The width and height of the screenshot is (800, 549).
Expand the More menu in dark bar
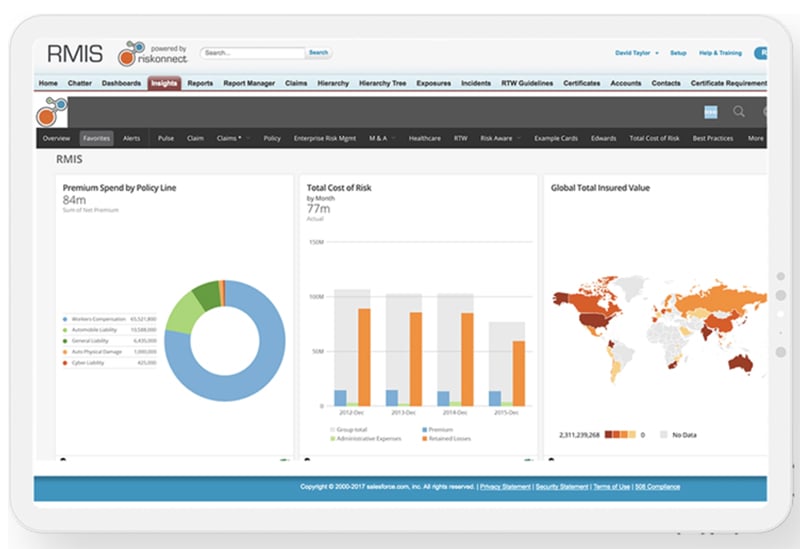point(756,138)
